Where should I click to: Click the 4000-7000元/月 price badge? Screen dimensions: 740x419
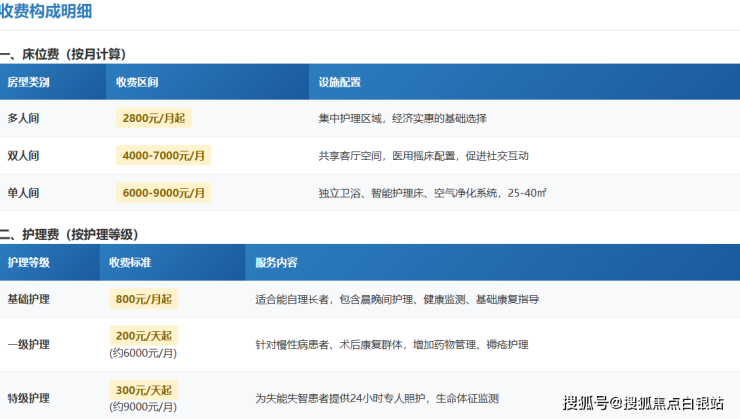(x=164, y=155)
